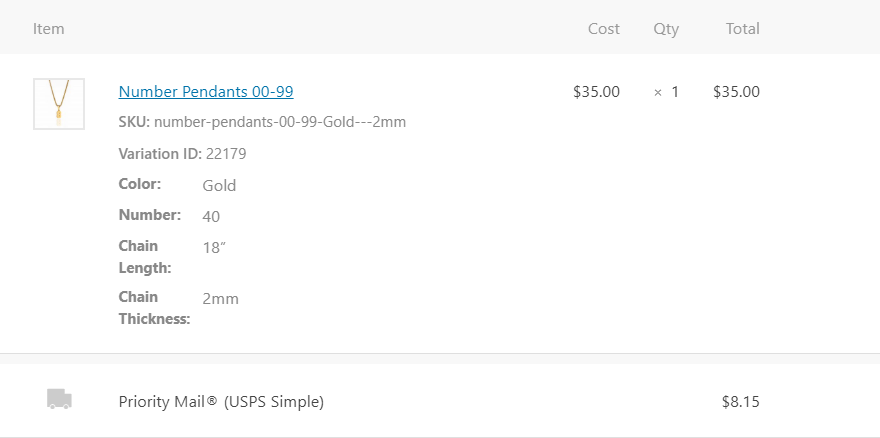Click the 18″ chain length value
The width and height of the screenshot is (880, 438).
[x=214, y=248]
